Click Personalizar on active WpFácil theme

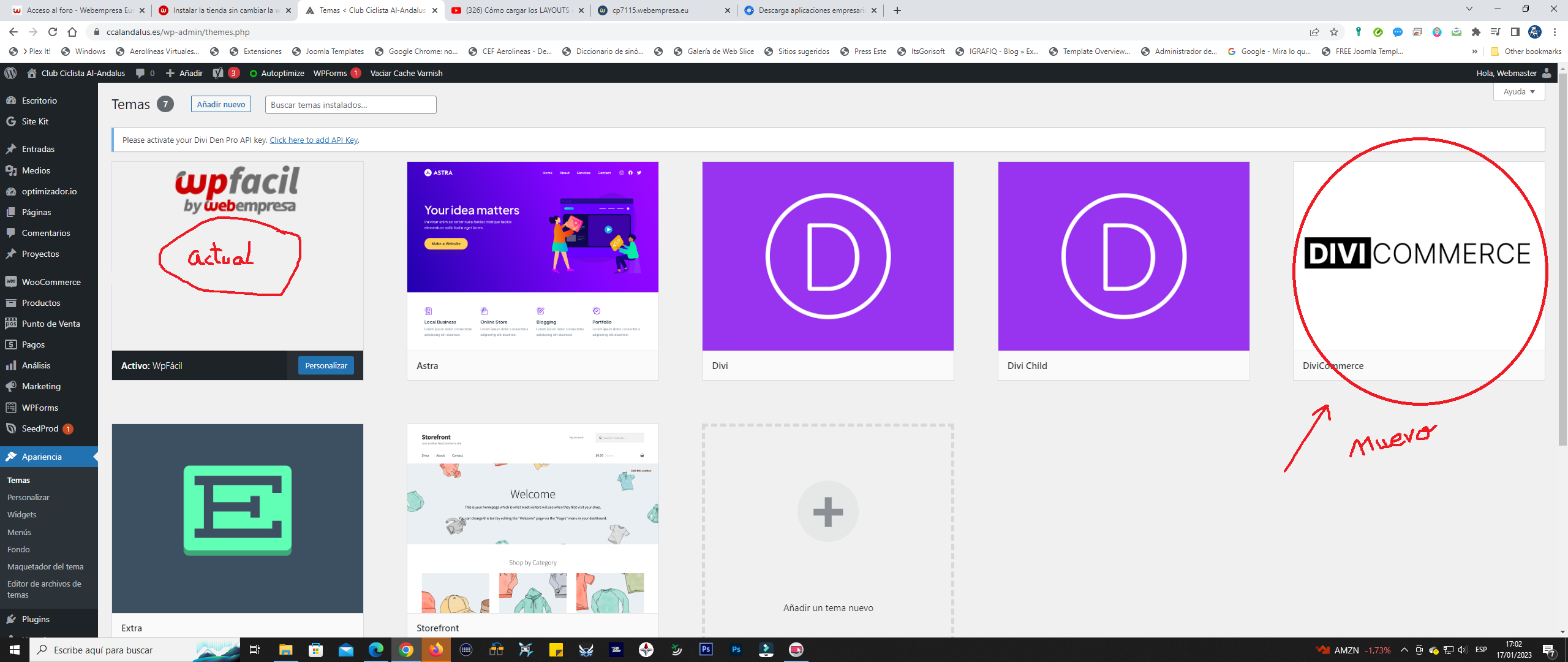tap(326, 365)
